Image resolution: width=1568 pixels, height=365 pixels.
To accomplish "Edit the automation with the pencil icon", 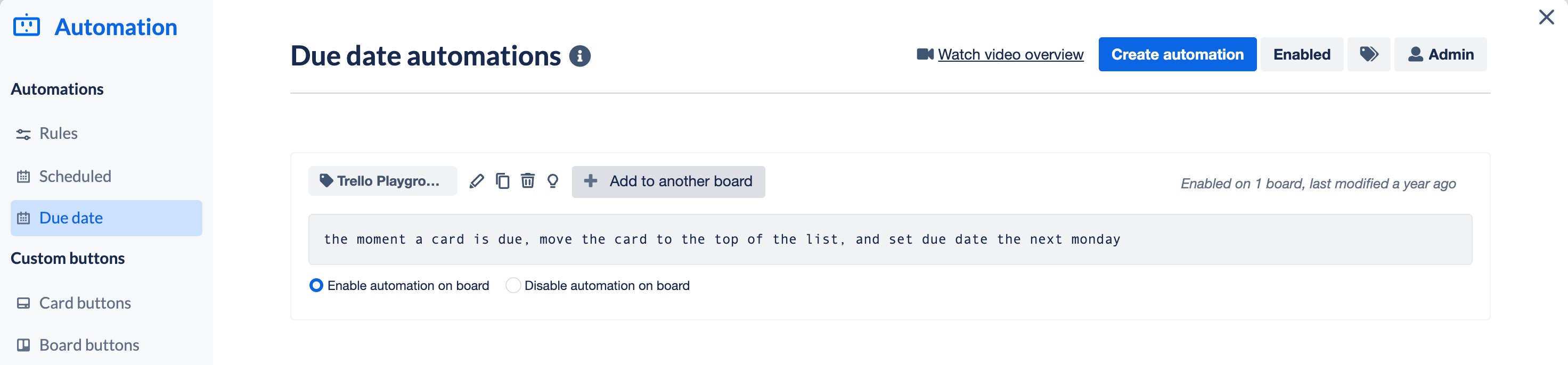I will [x=477, y=181].
